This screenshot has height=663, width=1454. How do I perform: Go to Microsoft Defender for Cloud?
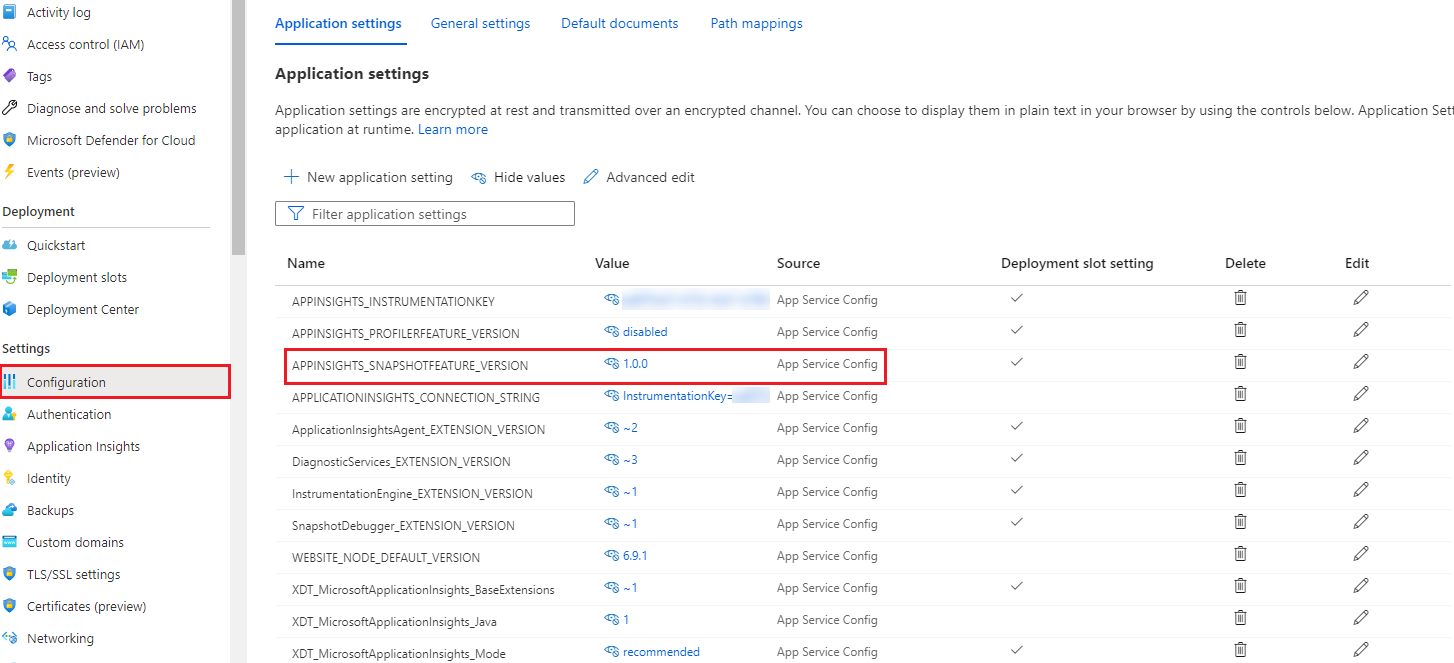pos(111,141)
